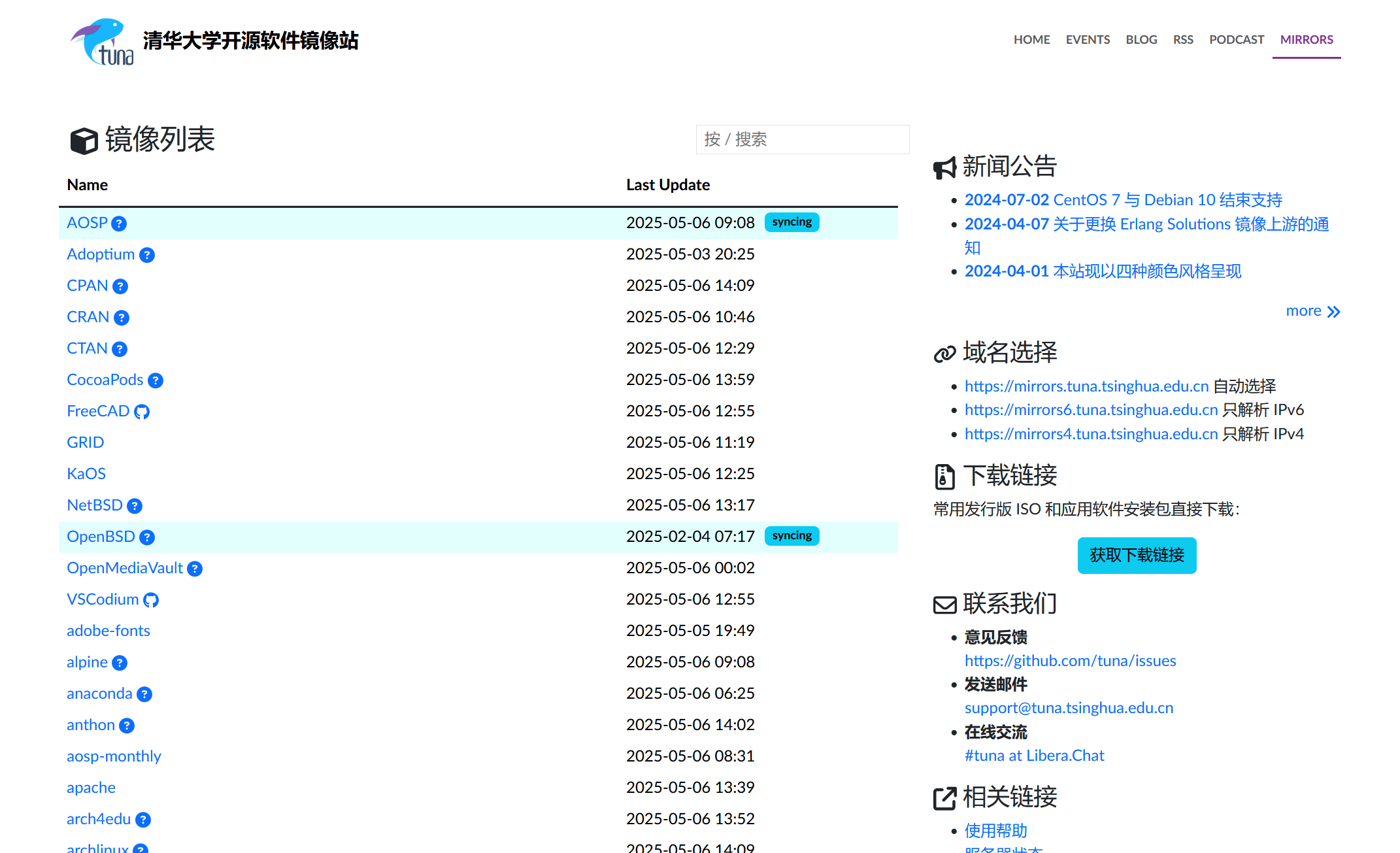Viewport: 1400px width, 853px height.
Task: Click the mirrors6 IPv6-only domain link
Action: click(x=1091, y=410)
